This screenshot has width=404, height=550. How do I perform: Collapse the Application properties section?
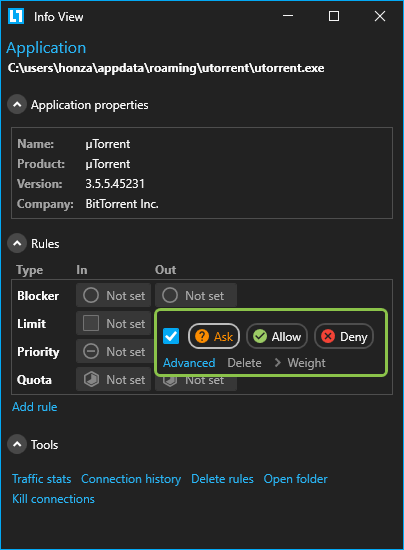click(x=17, y=105)
